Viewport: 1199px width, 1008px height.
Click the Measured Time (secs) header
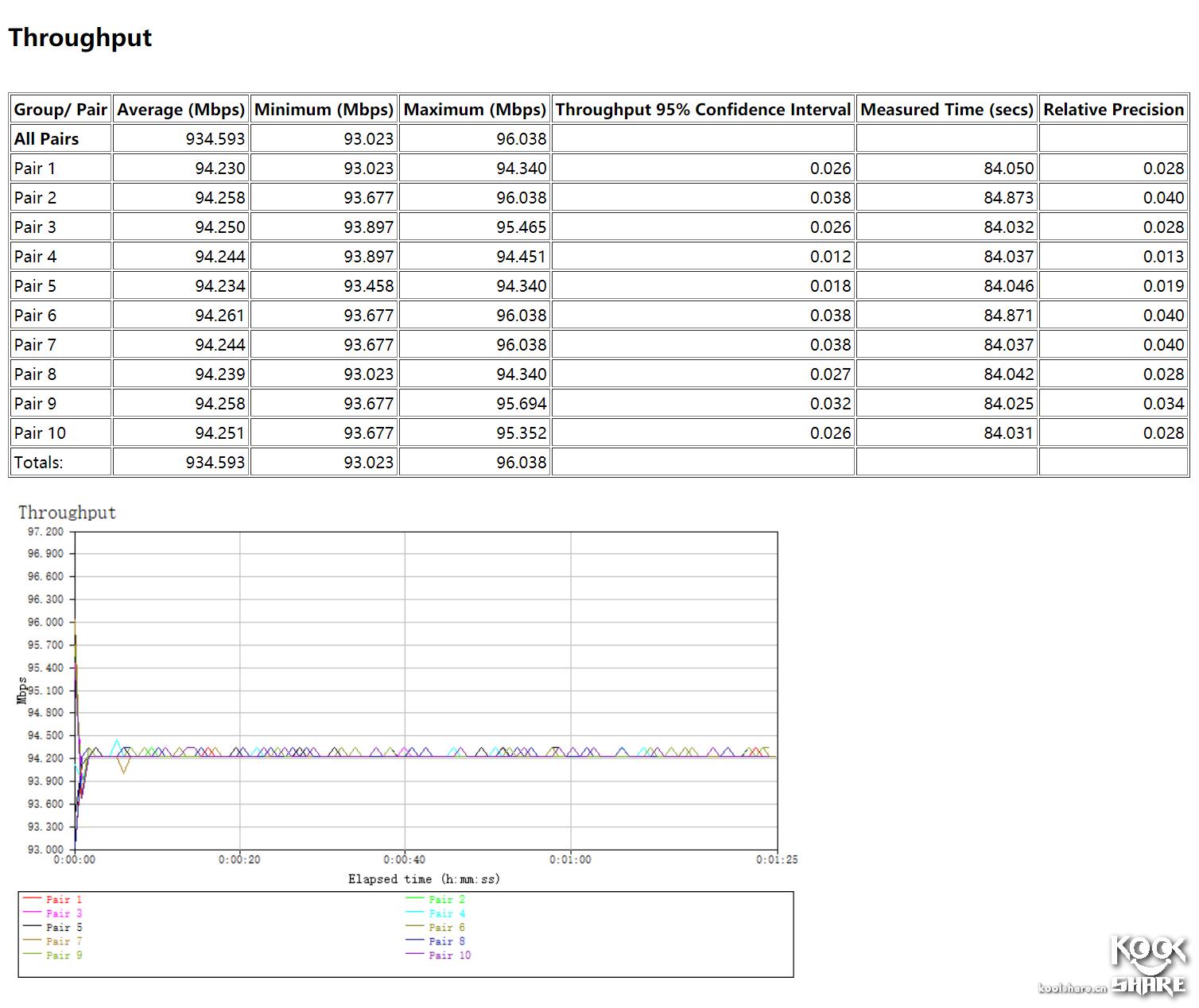coord(946,110)
